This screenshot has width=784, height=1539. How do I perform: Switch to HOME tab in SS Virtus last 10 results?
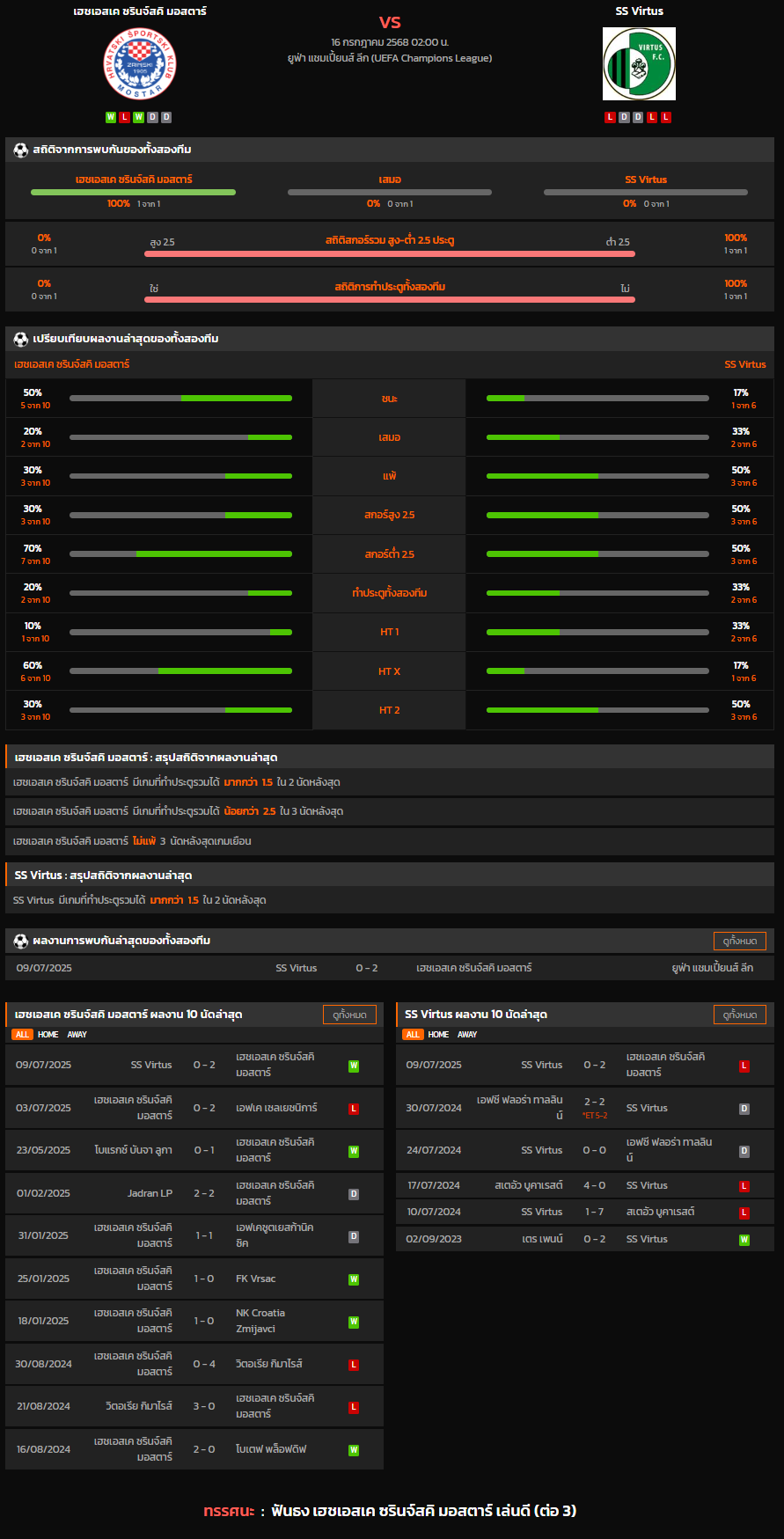pyautogui.click(x=439, y=1035)
